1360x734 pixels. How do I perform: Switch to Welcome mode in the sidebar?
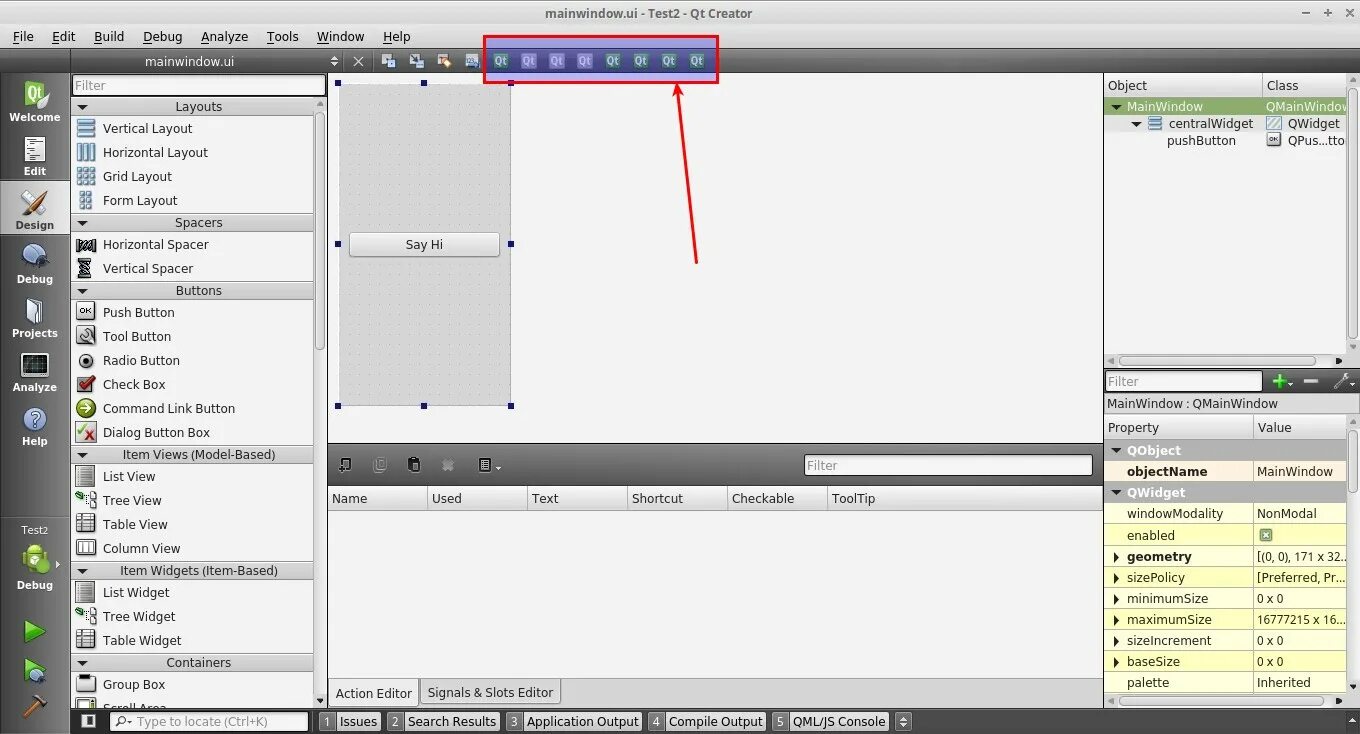(x=35, y=102)
